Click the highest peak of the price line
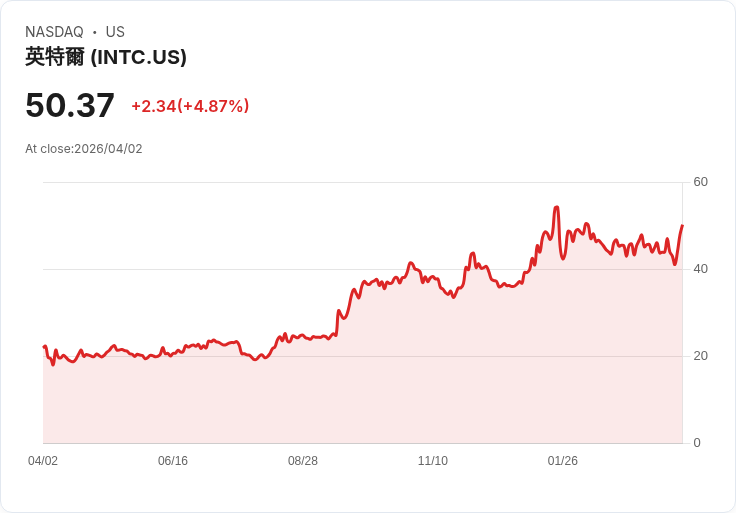736x513 pixels. pos(556,208)
